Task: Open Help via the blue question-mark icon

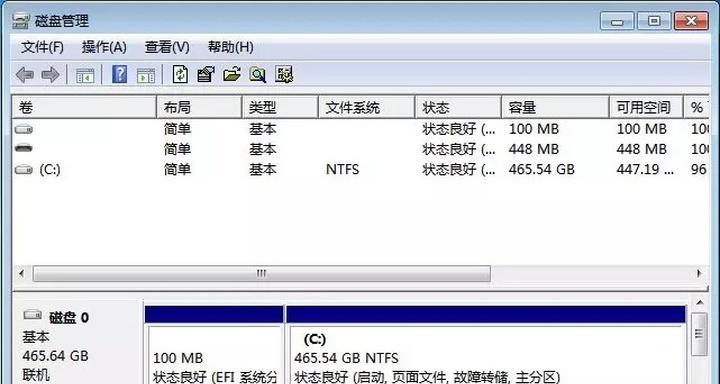Action: pos(119,74)
